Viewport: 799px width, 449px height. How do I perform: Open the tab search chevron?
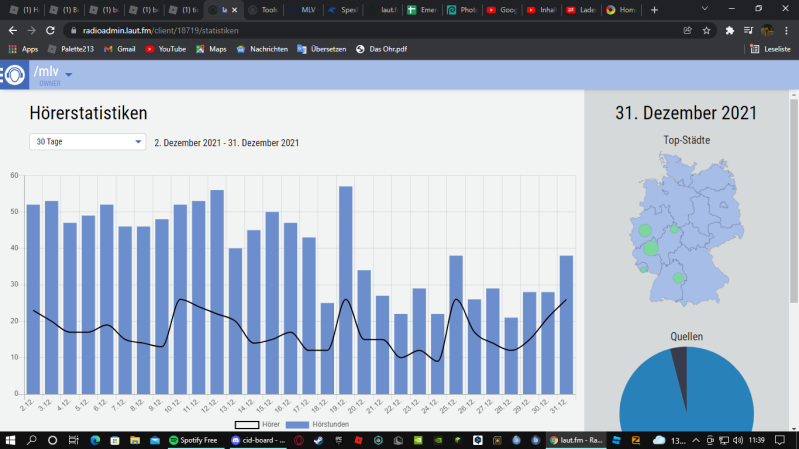click(705, 9)
